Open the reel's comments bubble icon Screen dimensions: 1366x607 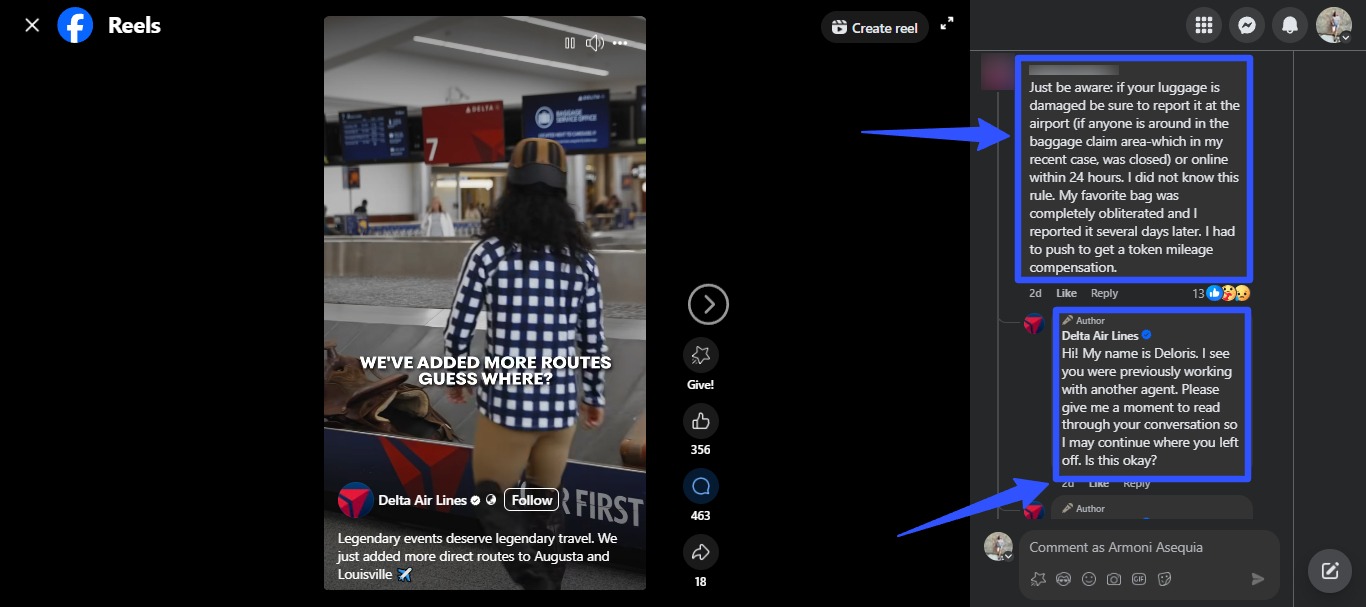(x=700, y=487)
